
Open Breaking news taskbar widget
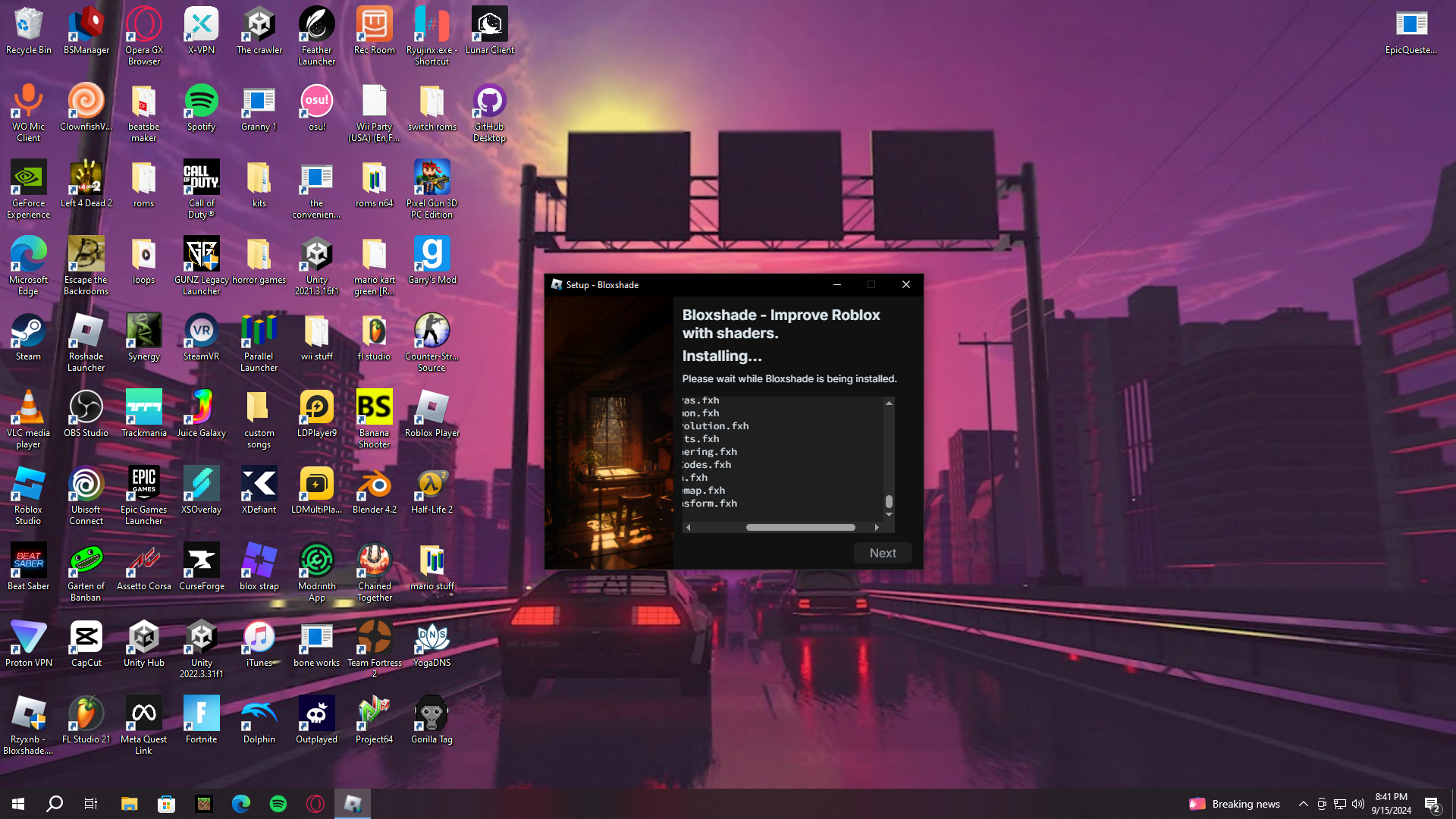(1235, 804)
